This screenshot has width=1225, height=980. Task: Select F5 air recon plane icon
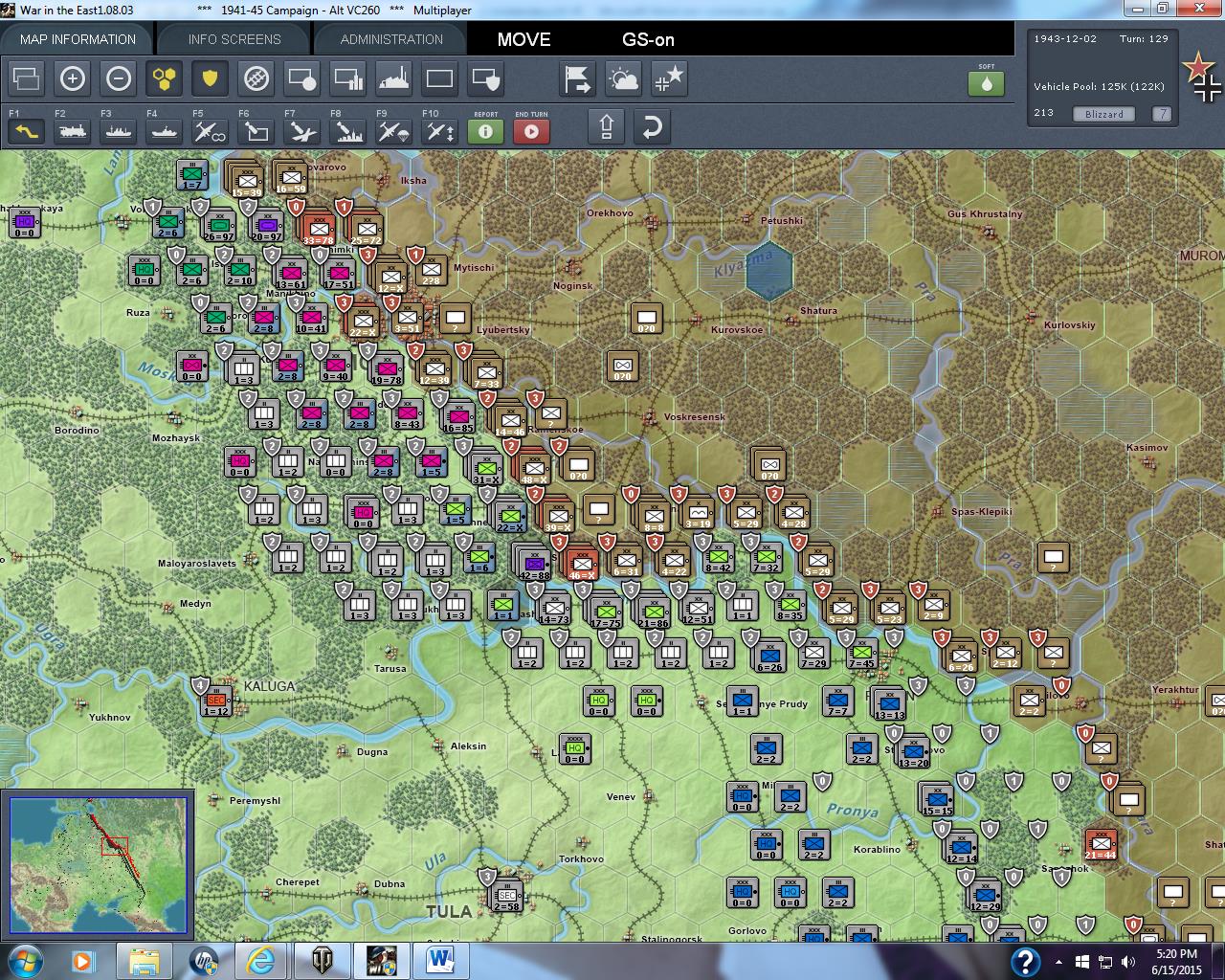pyautogui.click(x=210, y=130)
